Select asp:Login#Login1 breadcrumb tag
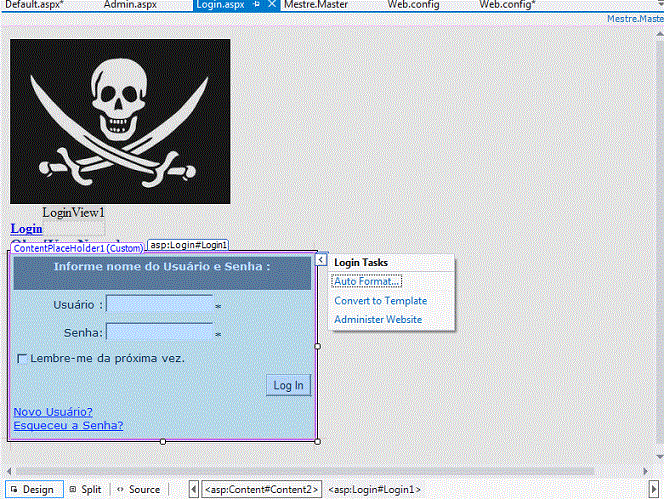Screen dimensions: 664x499 [374, 489]
